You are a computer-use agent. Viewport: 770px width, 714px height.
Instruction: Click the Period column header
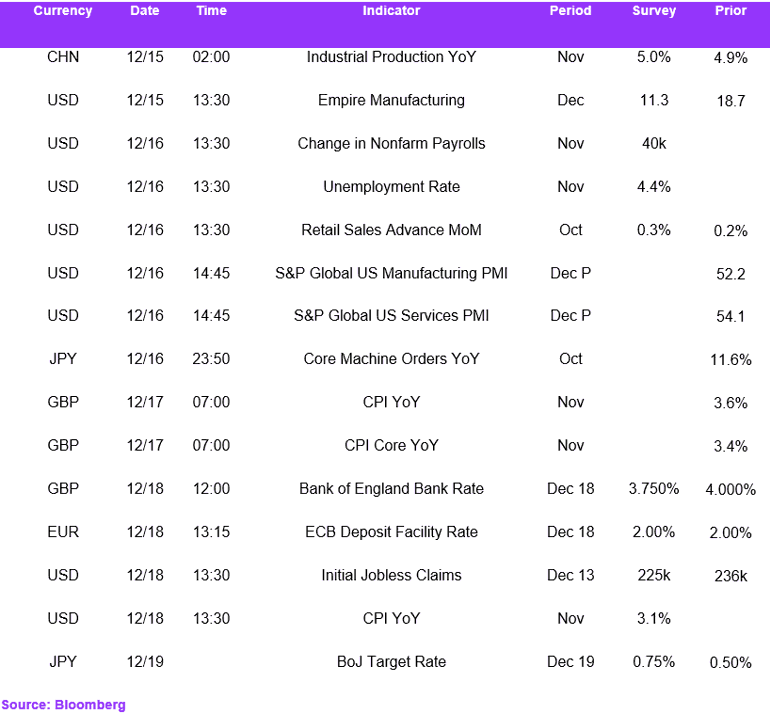click(x=570, y=11)
